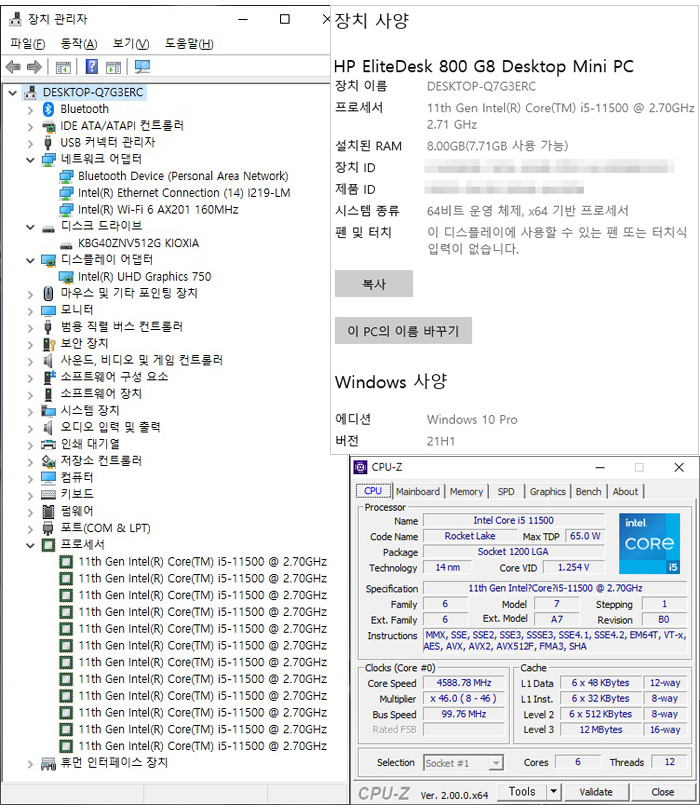Screen dimensions: 700x808
Task: Click the Device Manager title bar icon
Action: click(16, 19)
